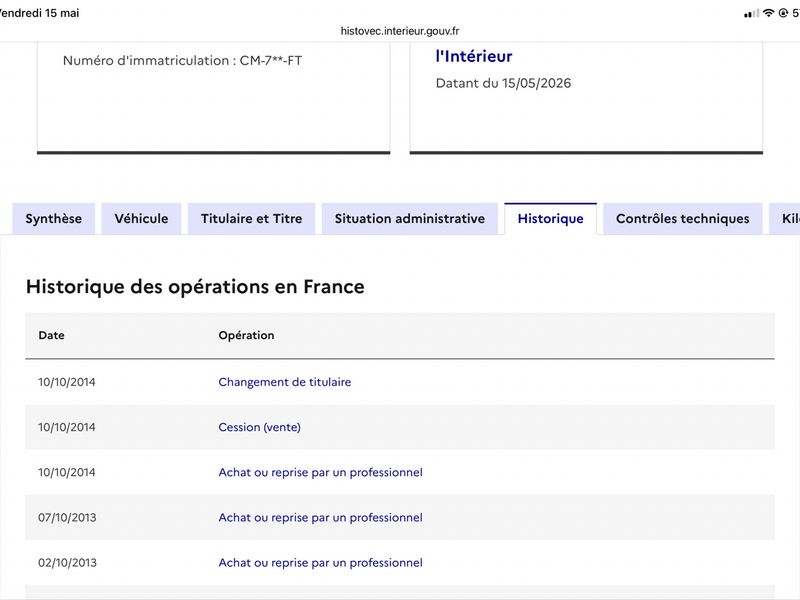Click the Changement de titulaire operation
The width and height of the screenshot is (800, 600).
pos(285,382)
